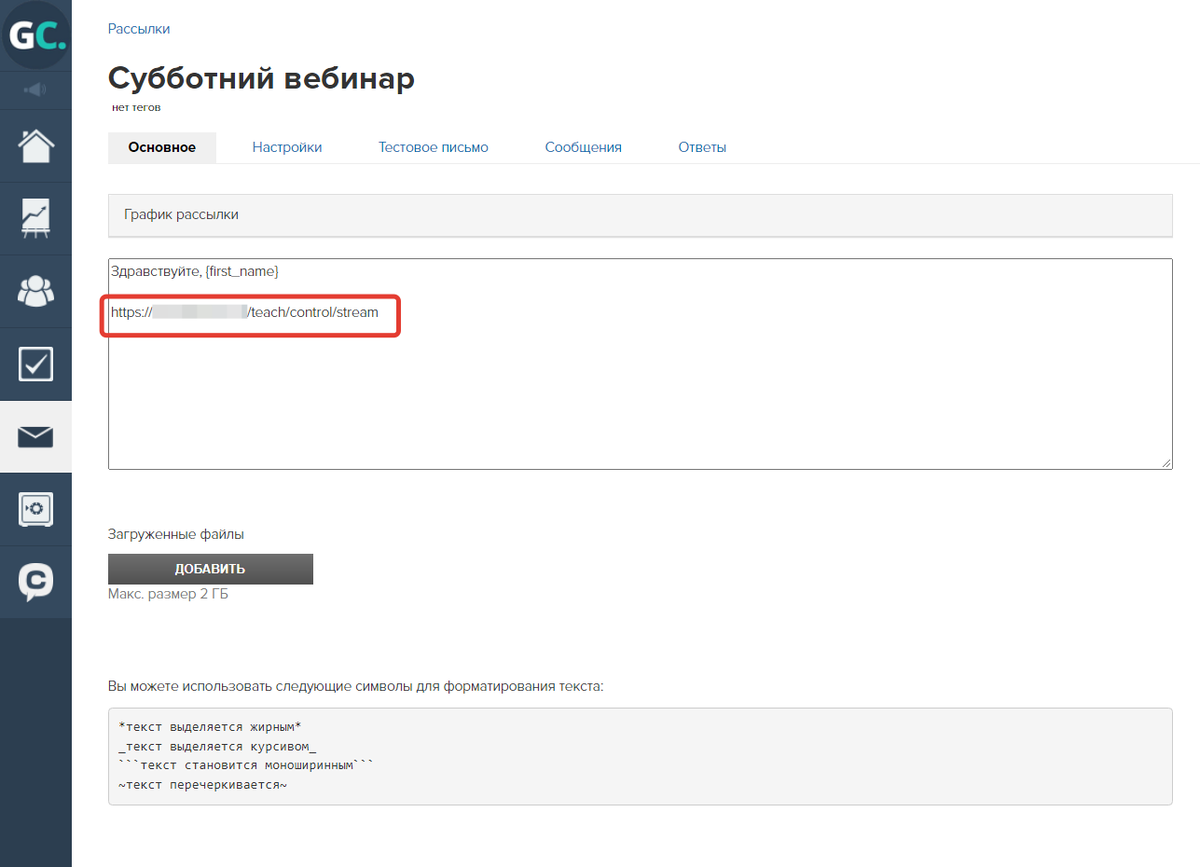This screenshot has width=1200, height=867.
Task: Click the *текст выделяется жирным* hint line
Action: pyautogui.click(x=209, y=726)
